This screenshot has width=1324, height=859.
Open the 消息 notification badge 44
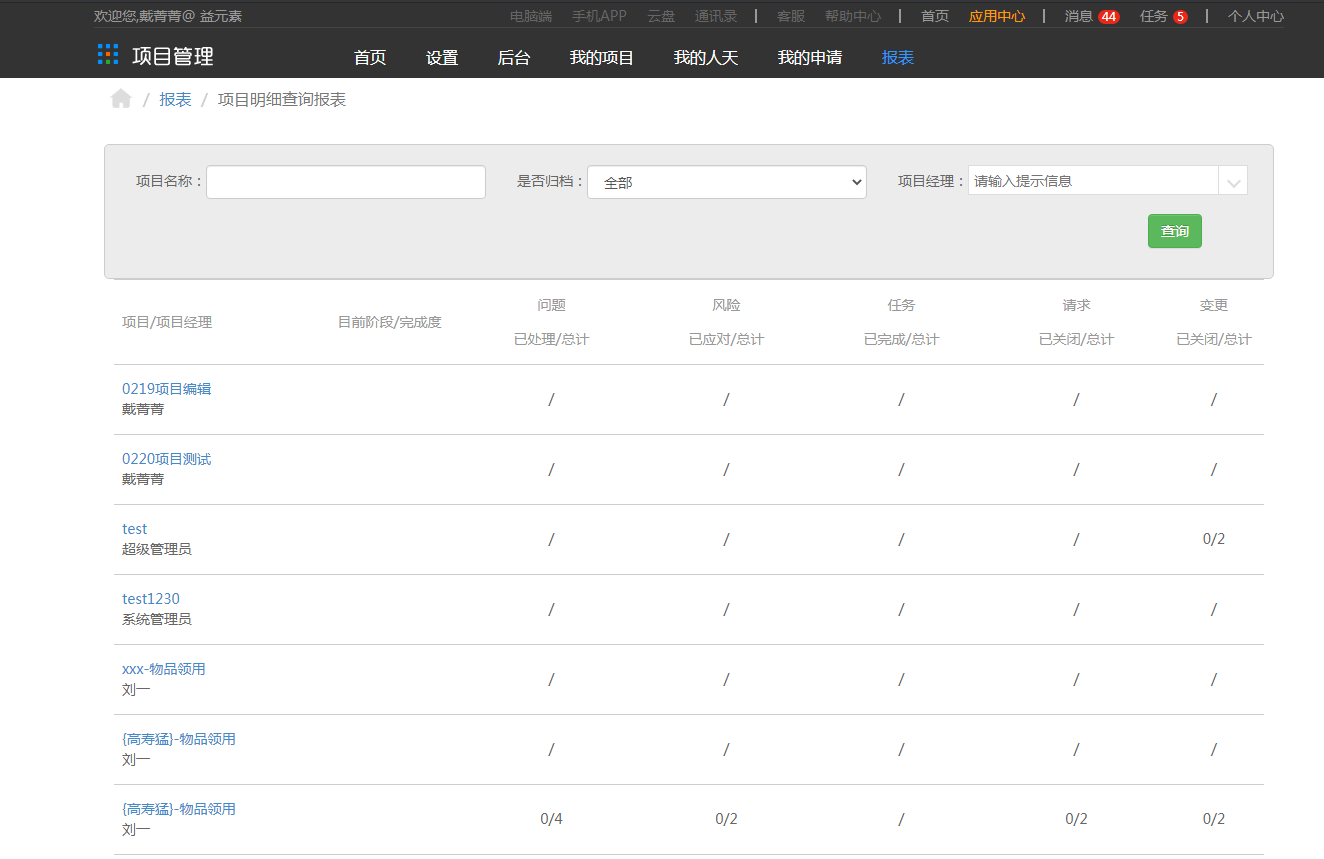click(x=1108, y=17)
